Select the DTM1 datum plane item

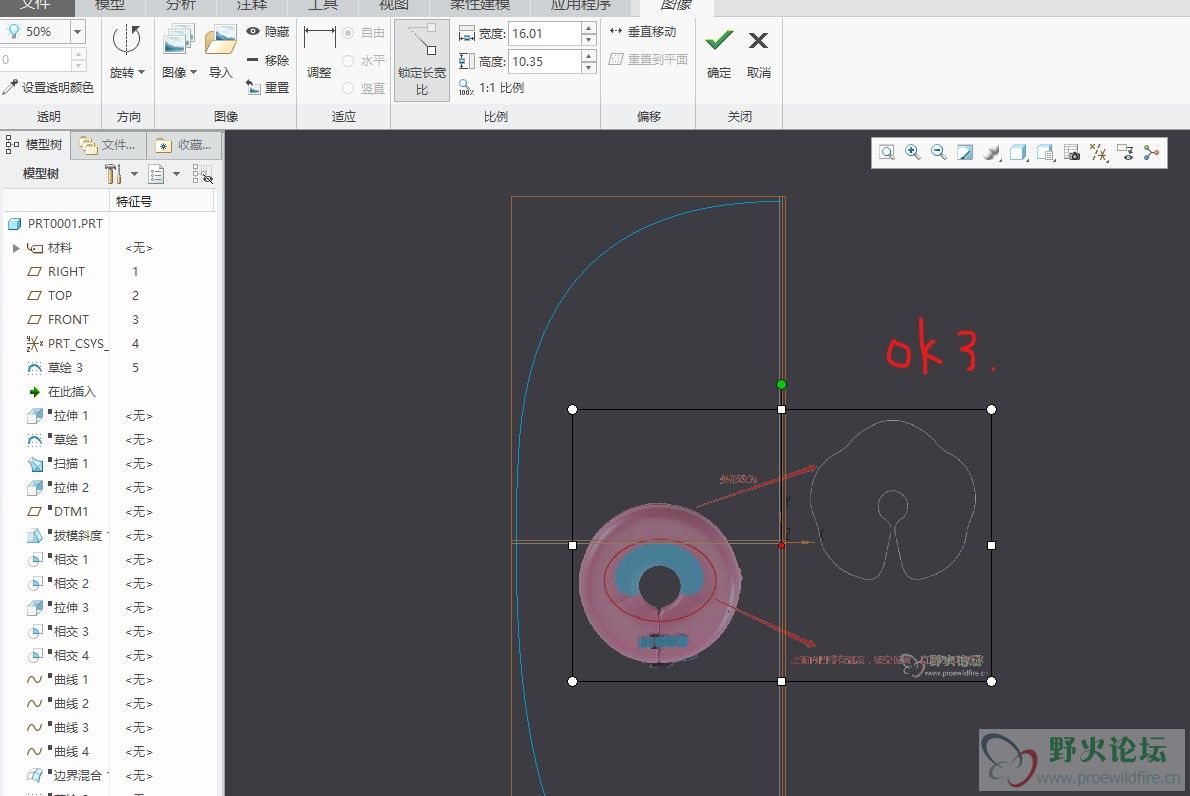coord(70,511)
